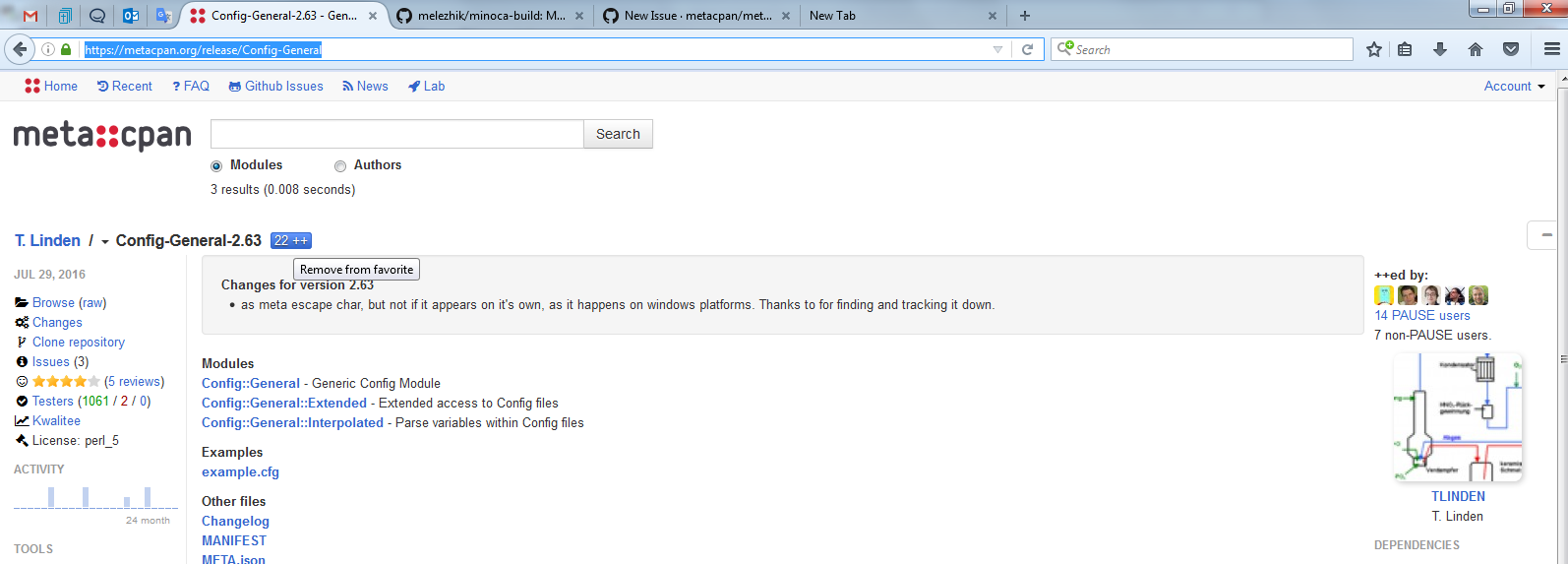The height and width of the screenshot is (564, 1568).
Task: Open pinned chat bubble tab
Action: 97,16
